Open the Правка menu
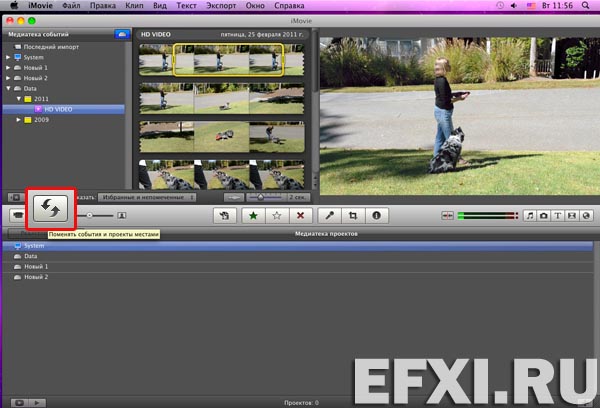 point(103,5)
